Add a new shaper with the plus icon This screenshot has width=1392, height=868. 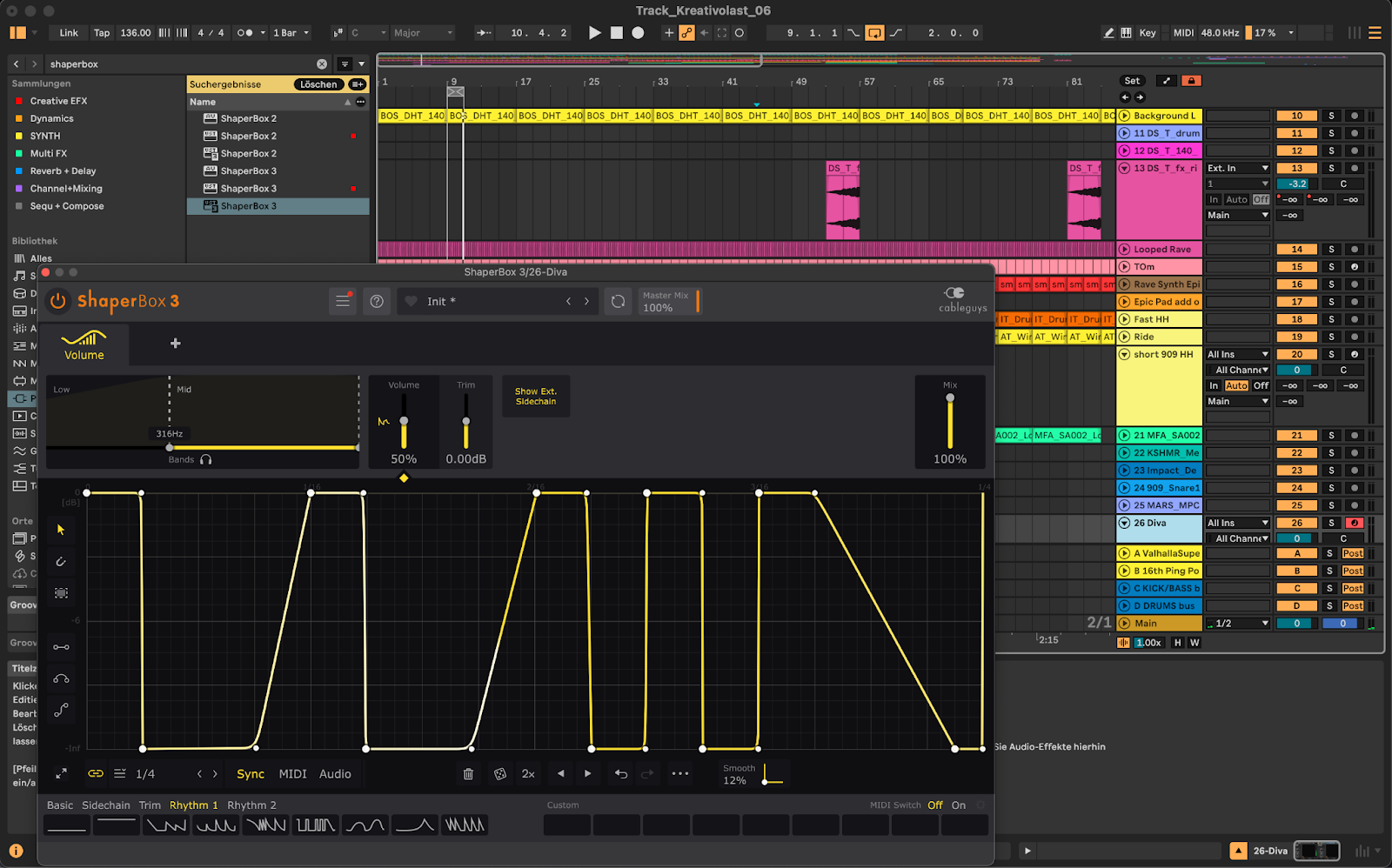[176, 344]
